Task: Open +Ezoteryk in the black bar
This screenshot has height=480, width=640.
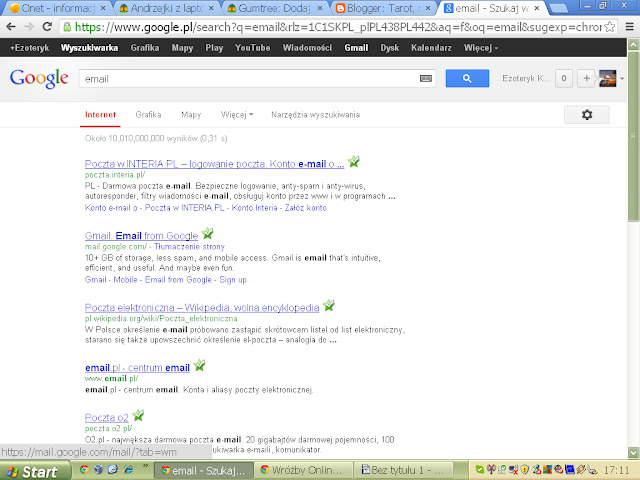Action: [x=29, y=48]
